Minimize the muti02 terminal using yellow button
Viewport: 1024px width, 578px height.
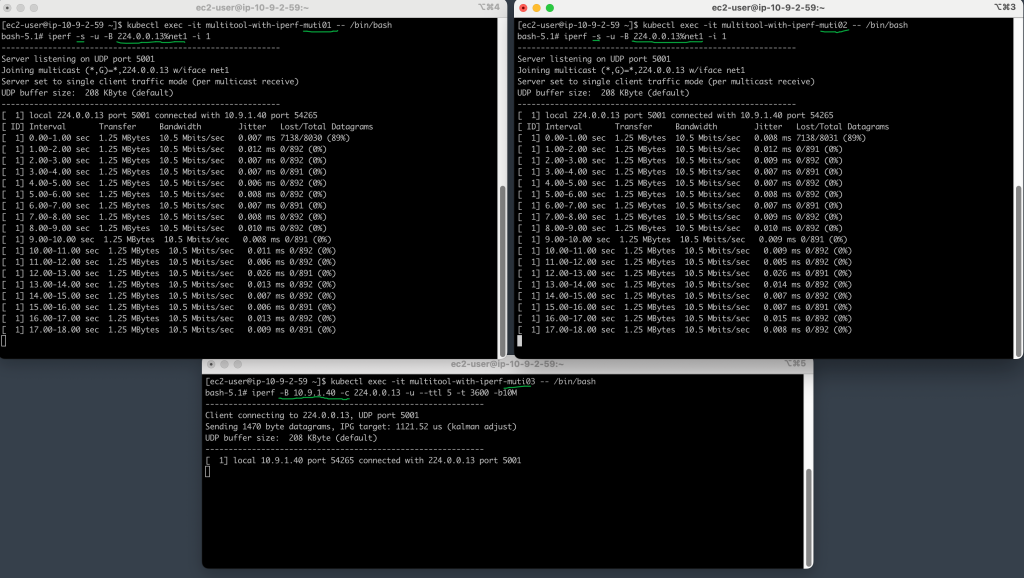[536, 8]
